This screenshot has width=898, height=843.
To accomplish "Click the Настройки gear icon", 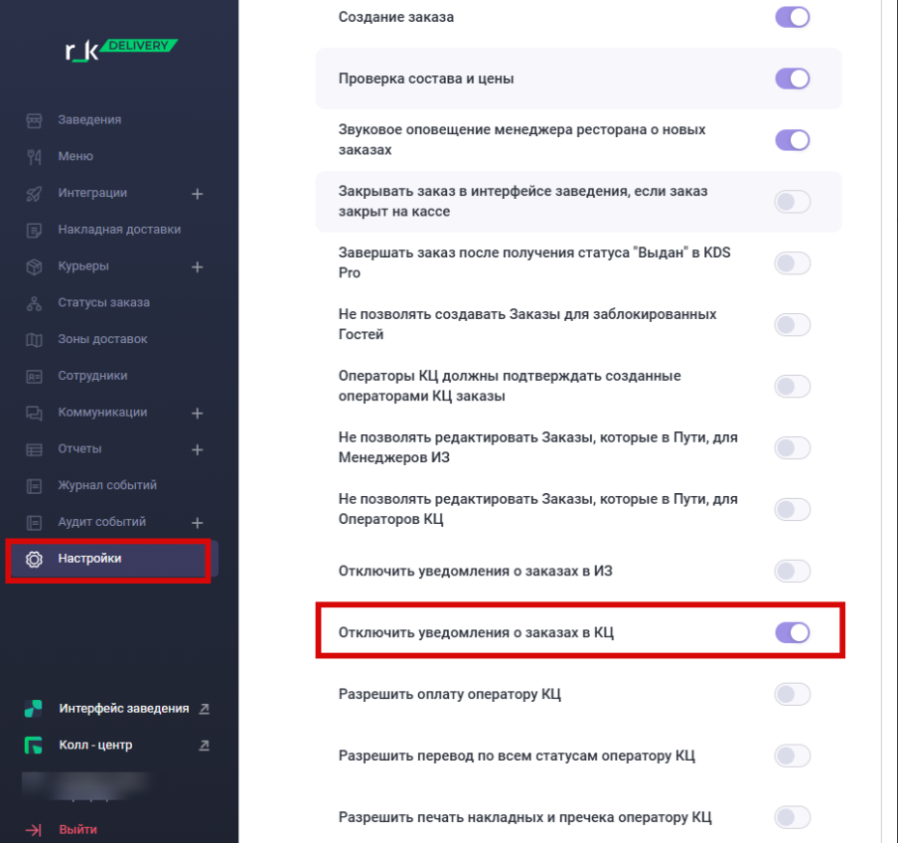I will 34,559.
